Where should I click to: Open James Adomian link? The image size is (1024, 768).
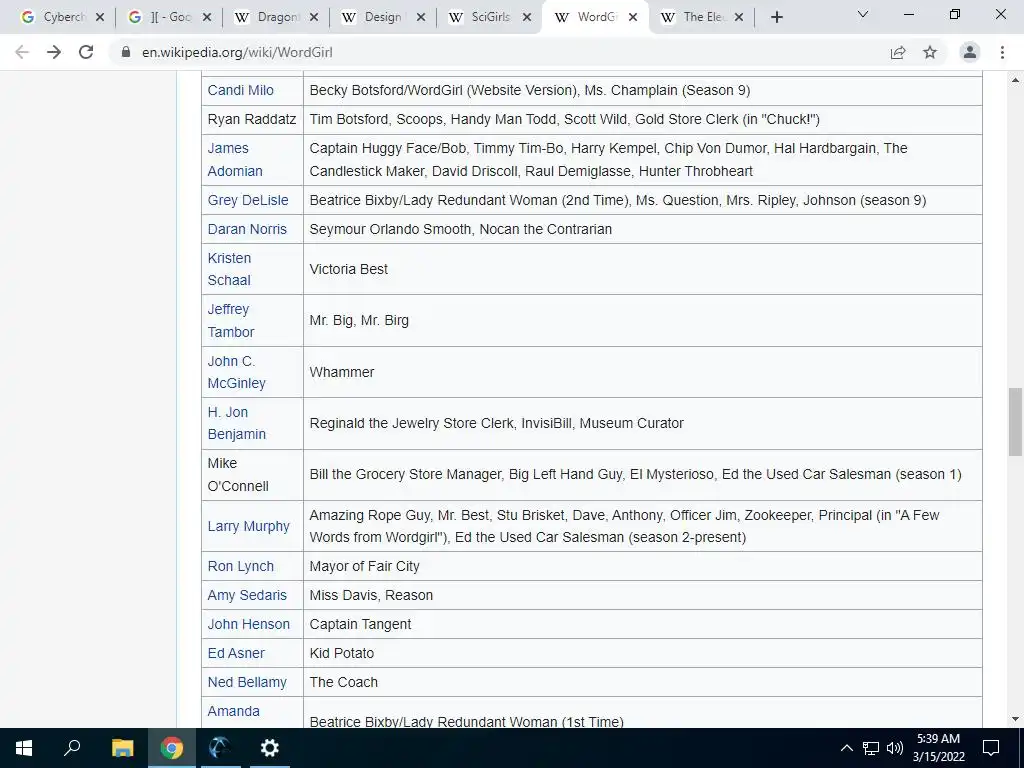coord(235,159)
